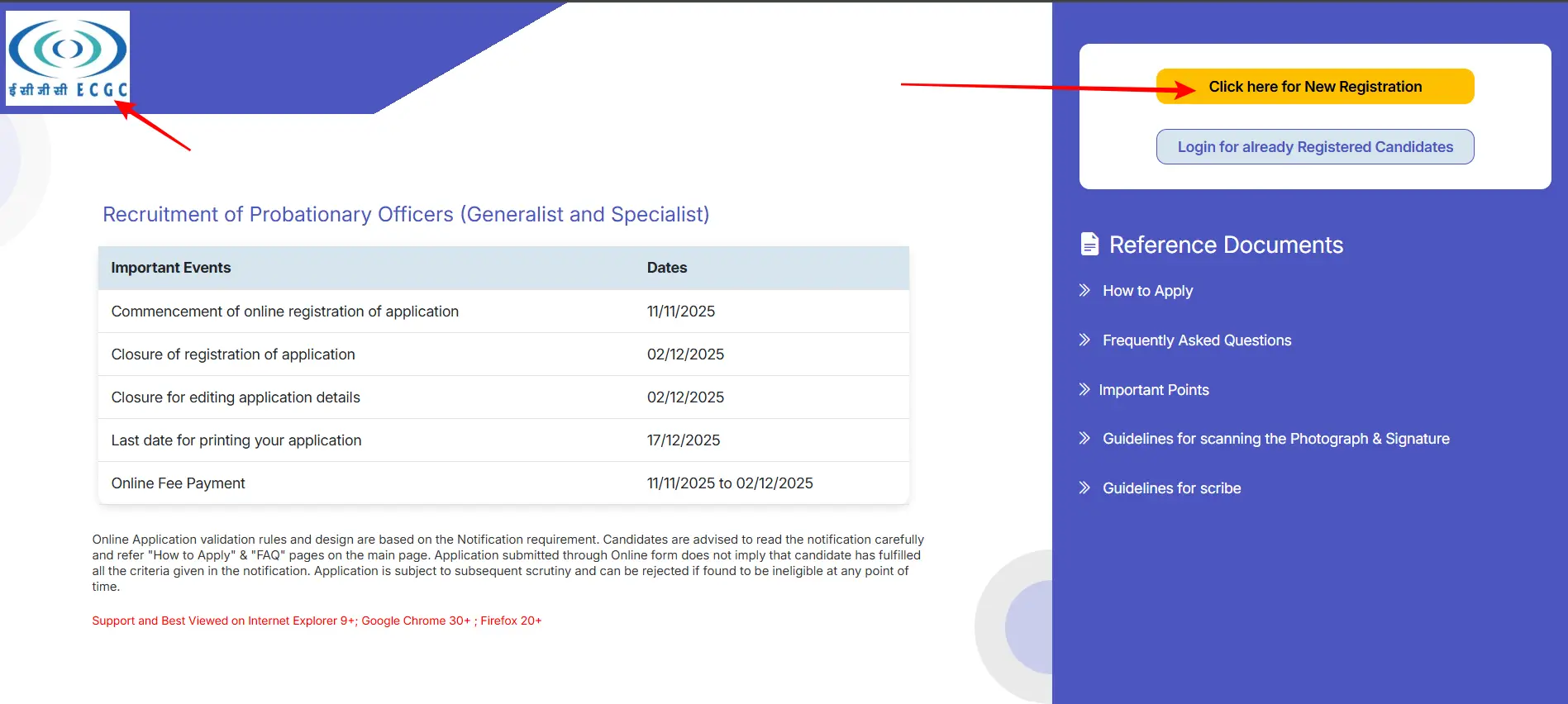Click the ECGC logo
This screenshot has width=1568, height=704.
pos(68,58)
